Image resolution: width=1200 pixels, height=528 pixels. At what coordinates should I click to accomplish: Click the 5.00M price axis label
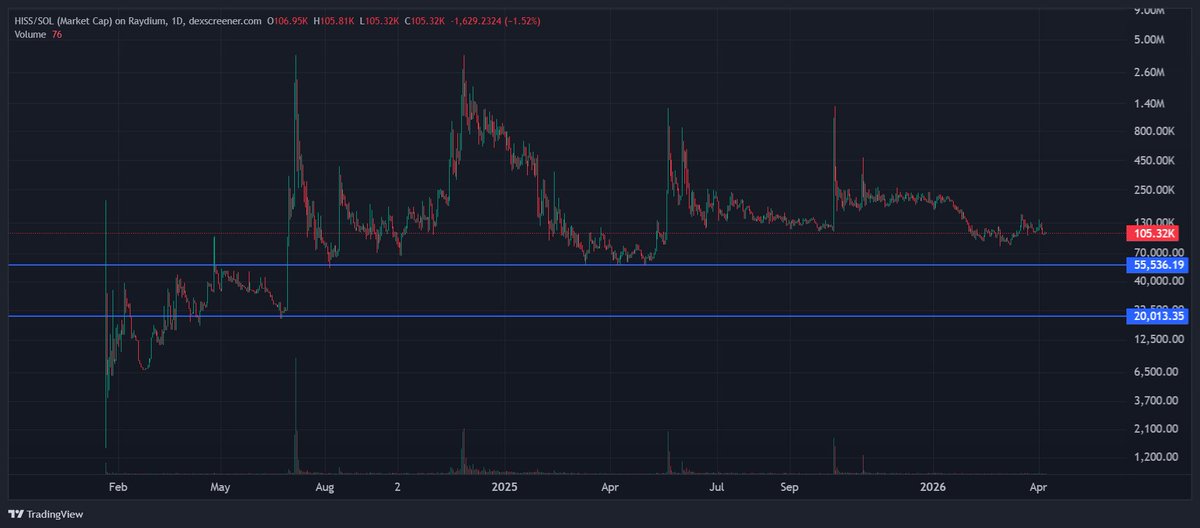[1148, 41]
